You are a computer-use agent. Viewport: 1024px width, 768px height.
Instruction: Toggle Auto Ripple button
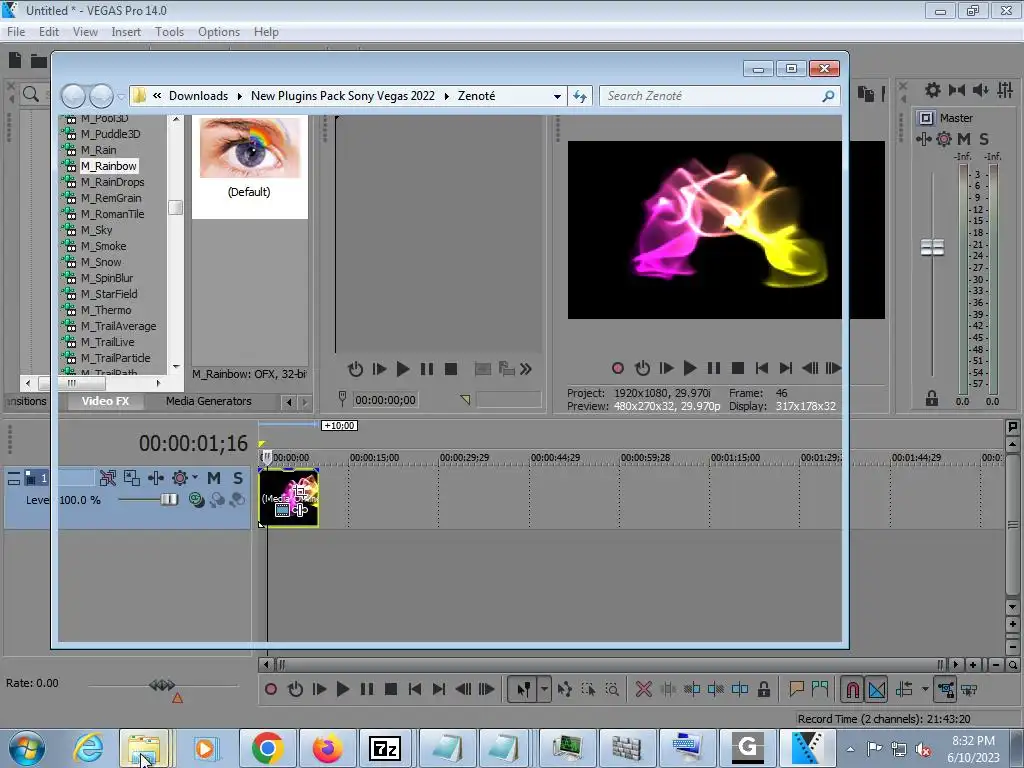pyautogui.click(x=904, y=689)
